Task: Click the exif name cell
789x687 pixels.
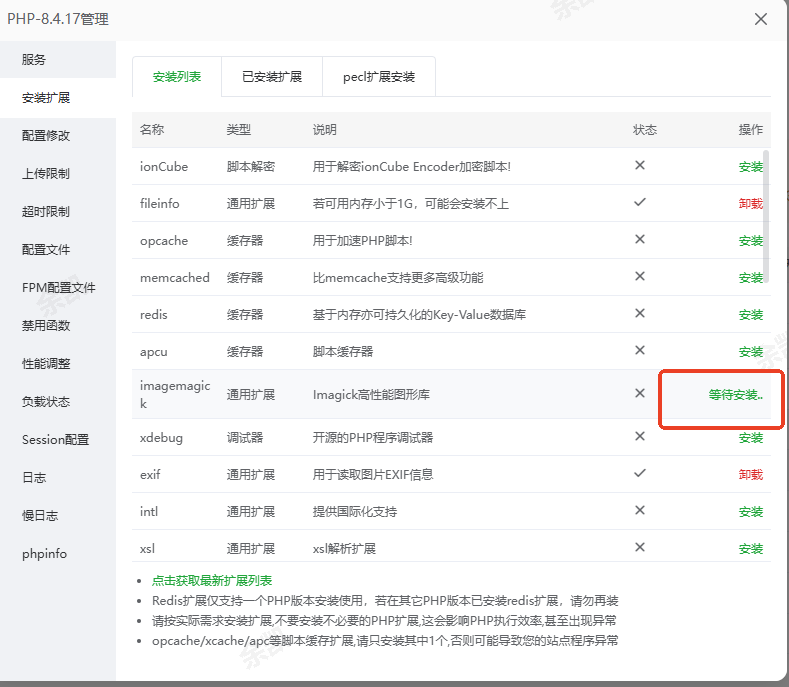Action: pyautogui.click(x=150, y=475)
